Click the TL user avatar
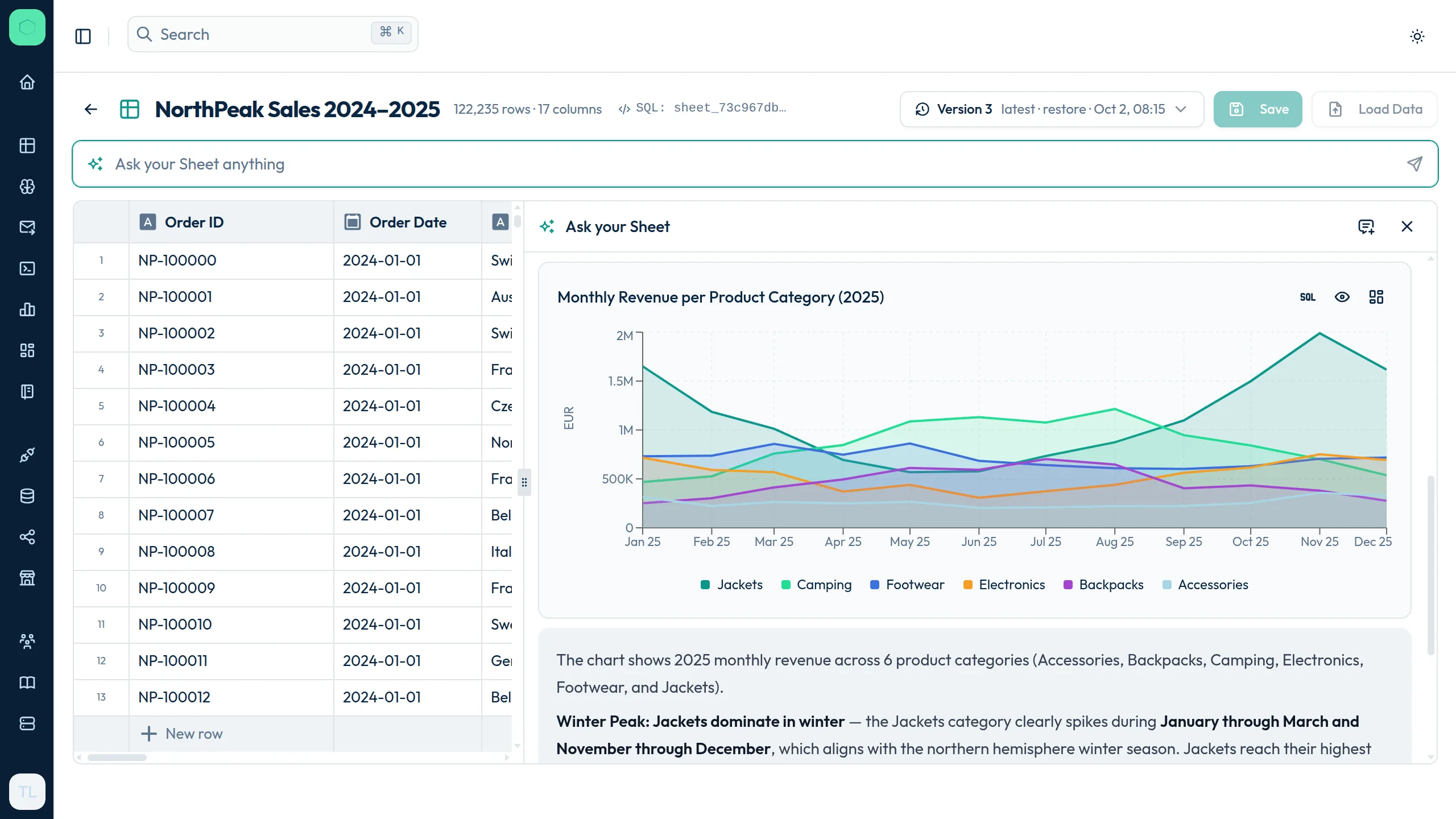 (x=27, y=792)
